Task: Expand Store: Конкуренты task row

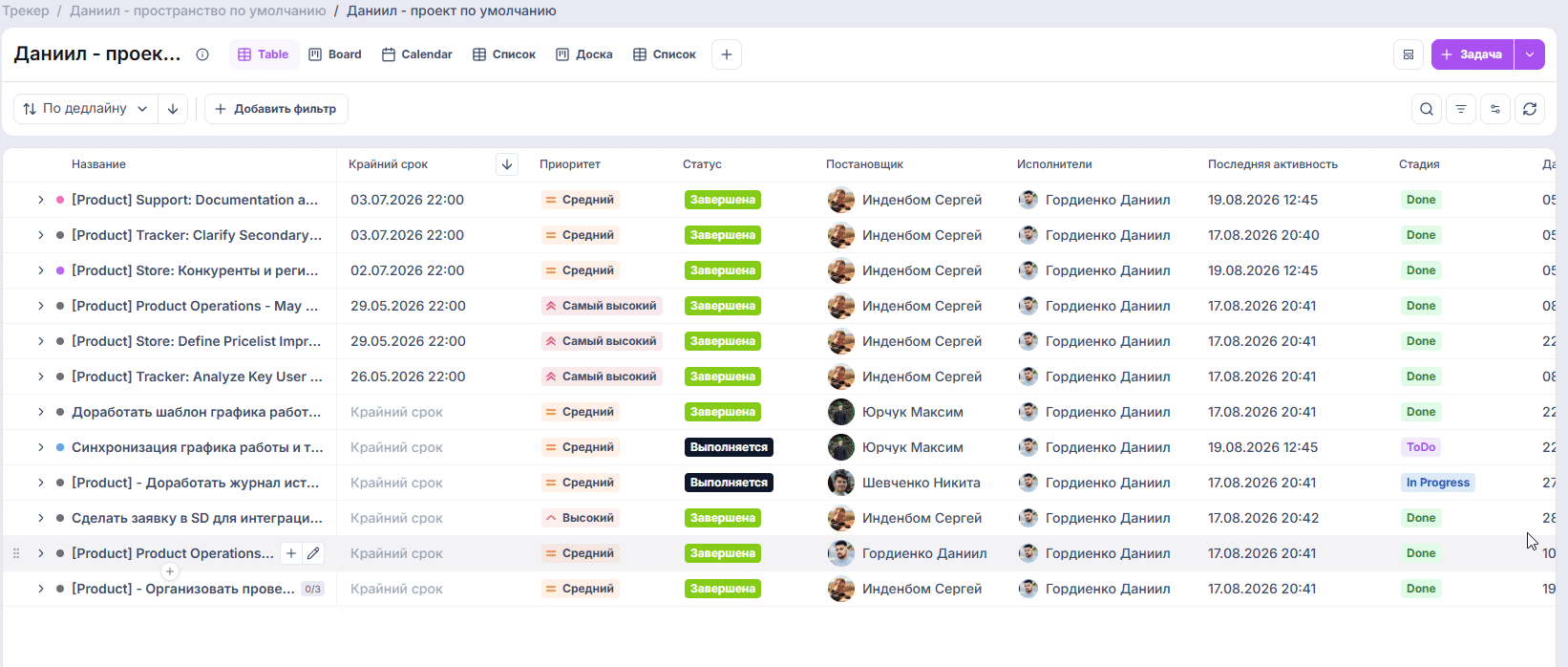Action: coord(41,270)
